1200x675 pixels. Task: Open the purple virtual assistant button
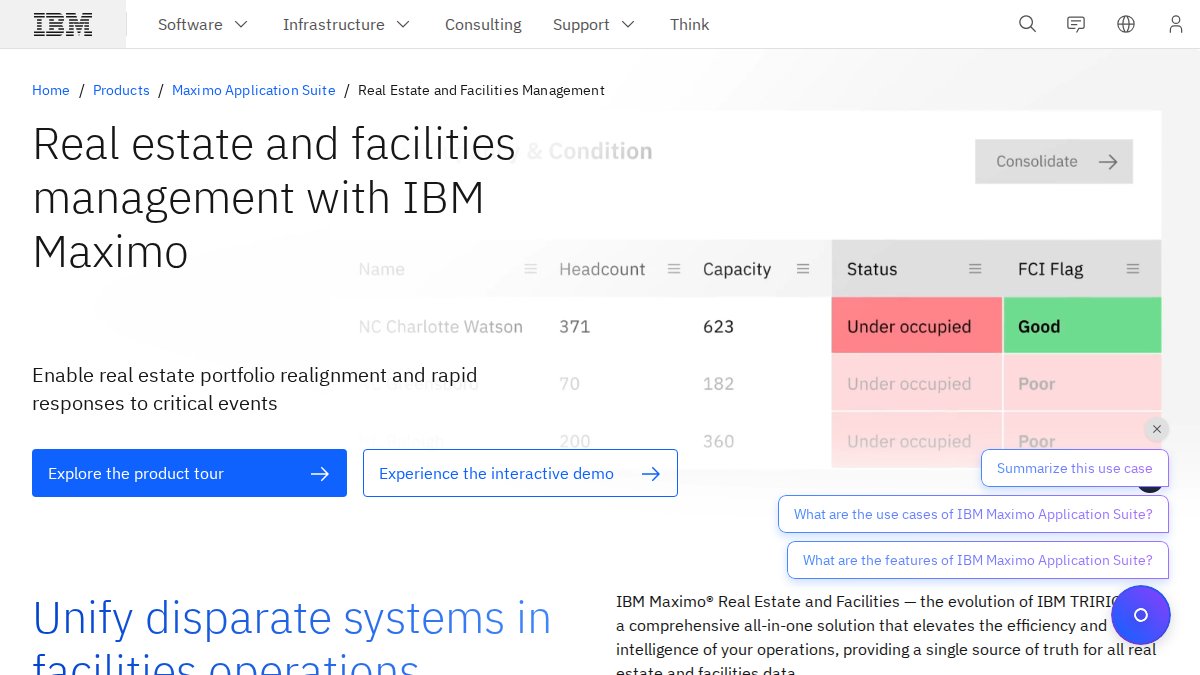pos(1140,615)
